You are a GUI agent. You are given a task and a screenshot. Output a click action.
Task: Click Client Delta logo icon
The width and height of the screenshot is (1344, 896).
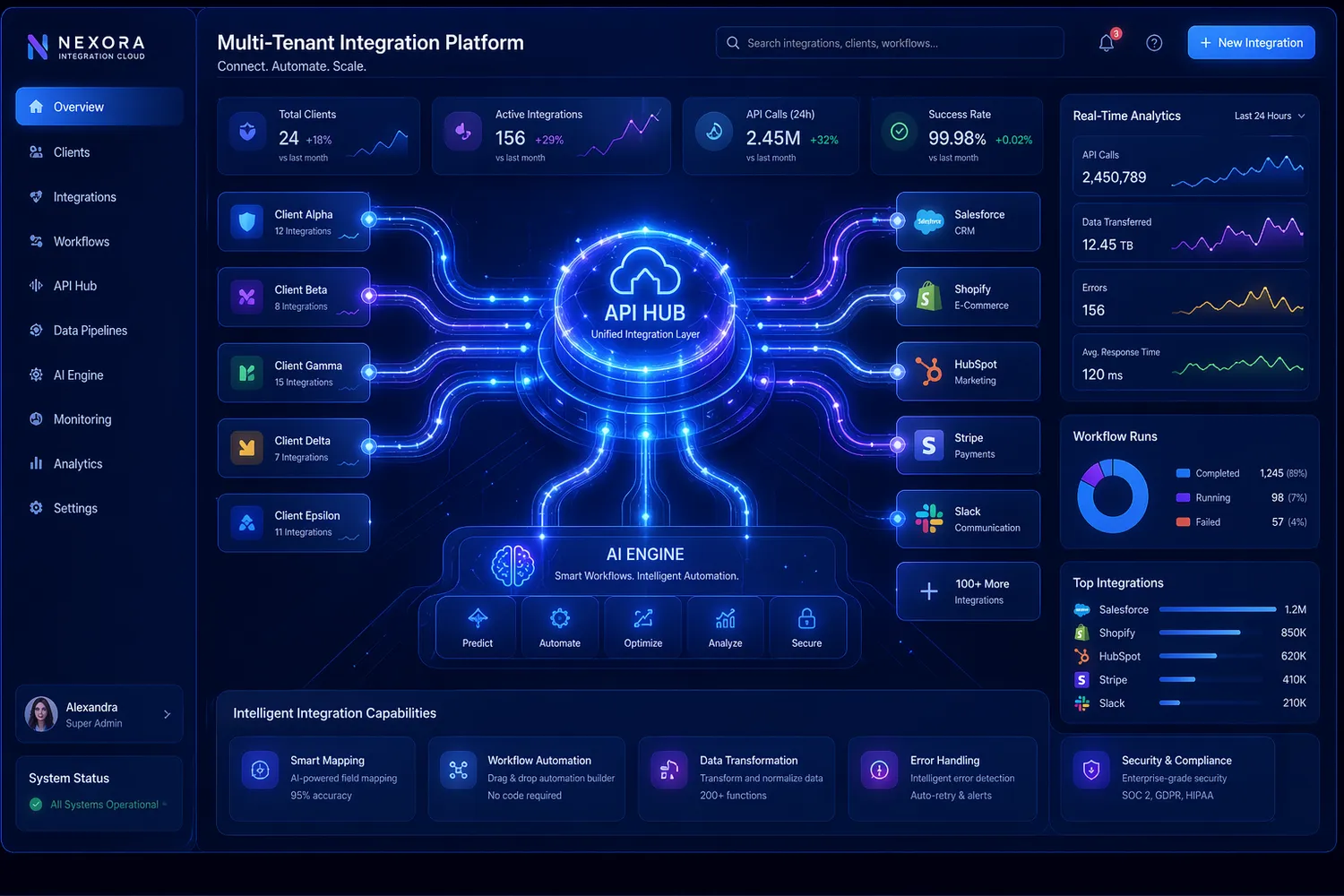[246, 447]
